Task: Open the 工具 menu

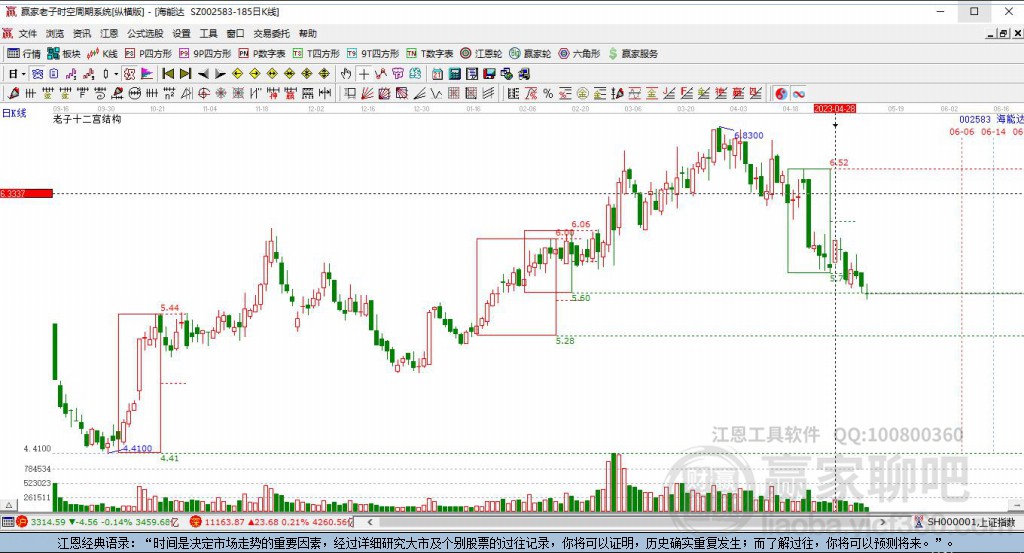Action: click(208, 34)
